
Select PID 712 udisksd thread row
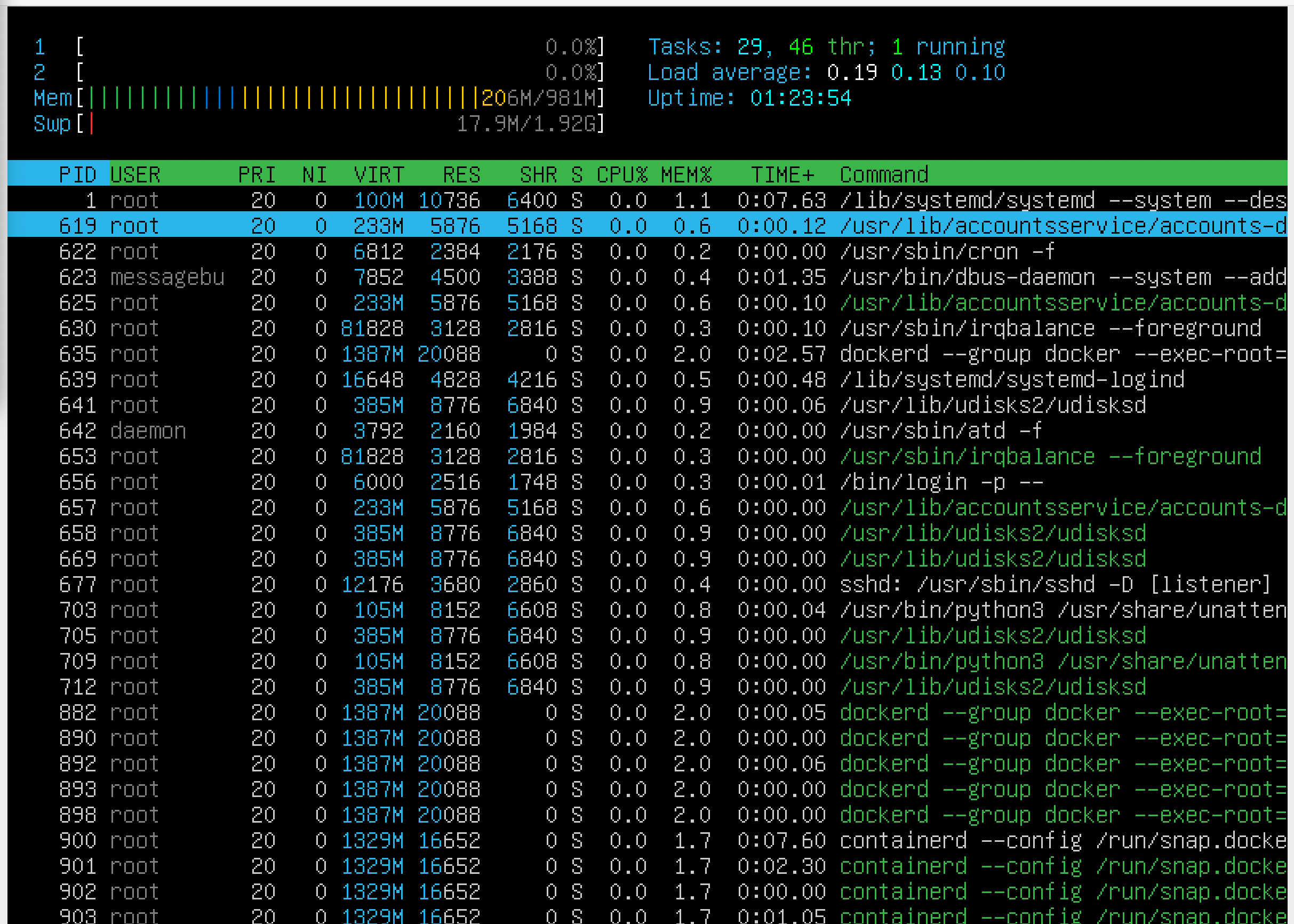pos(648,687)
